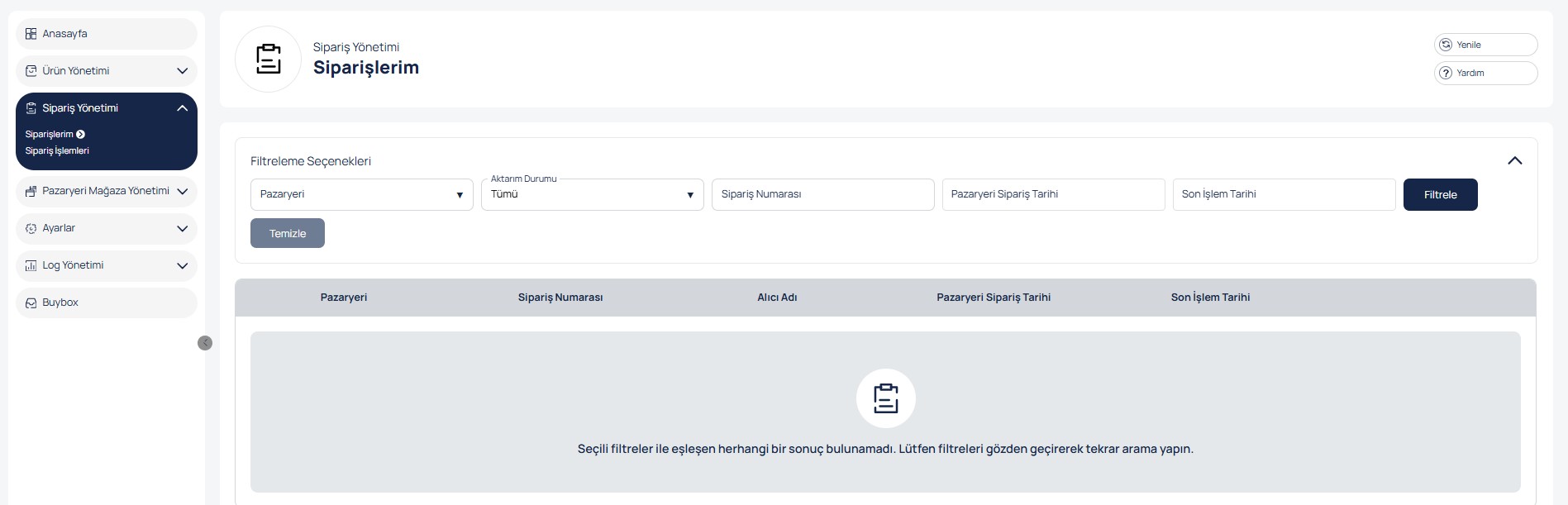This screenshot has width=1568, height=505.
Task: Open the Pazaryeri dropdown filter
Action: pyautogui.click(x=362, y=194)
